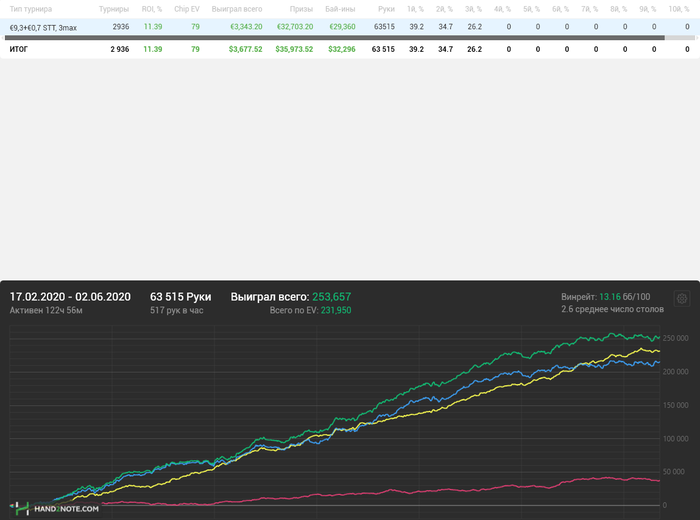This screenshot has width=700, height=520.
Task: Click '€32,703.20' prizes cell
Action: tap(295, 27)
